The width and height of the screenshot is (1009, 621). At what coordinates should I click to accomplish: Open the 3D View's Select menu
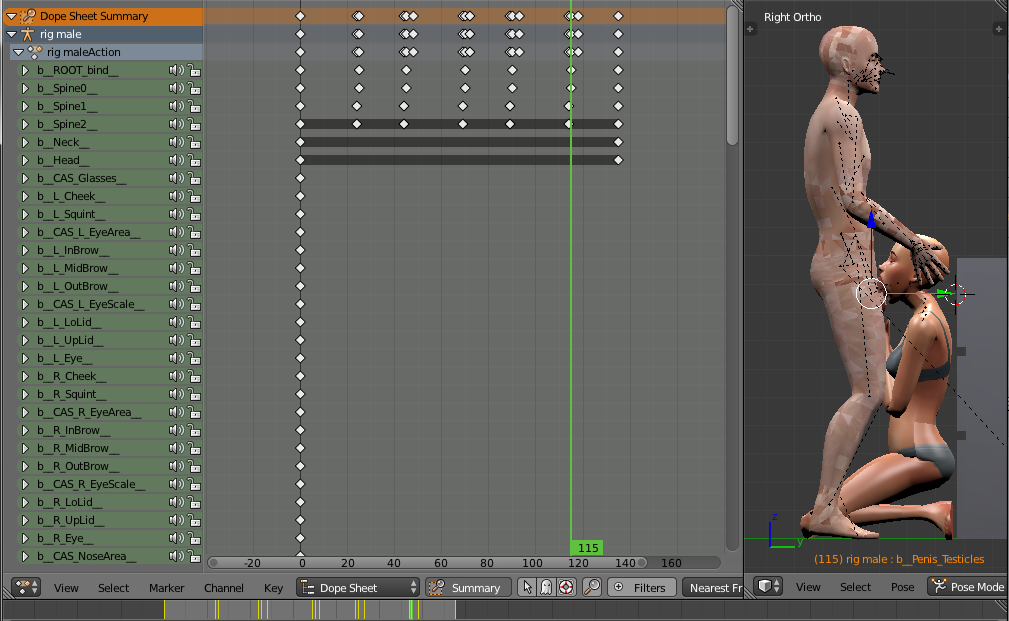coord(855,587)
